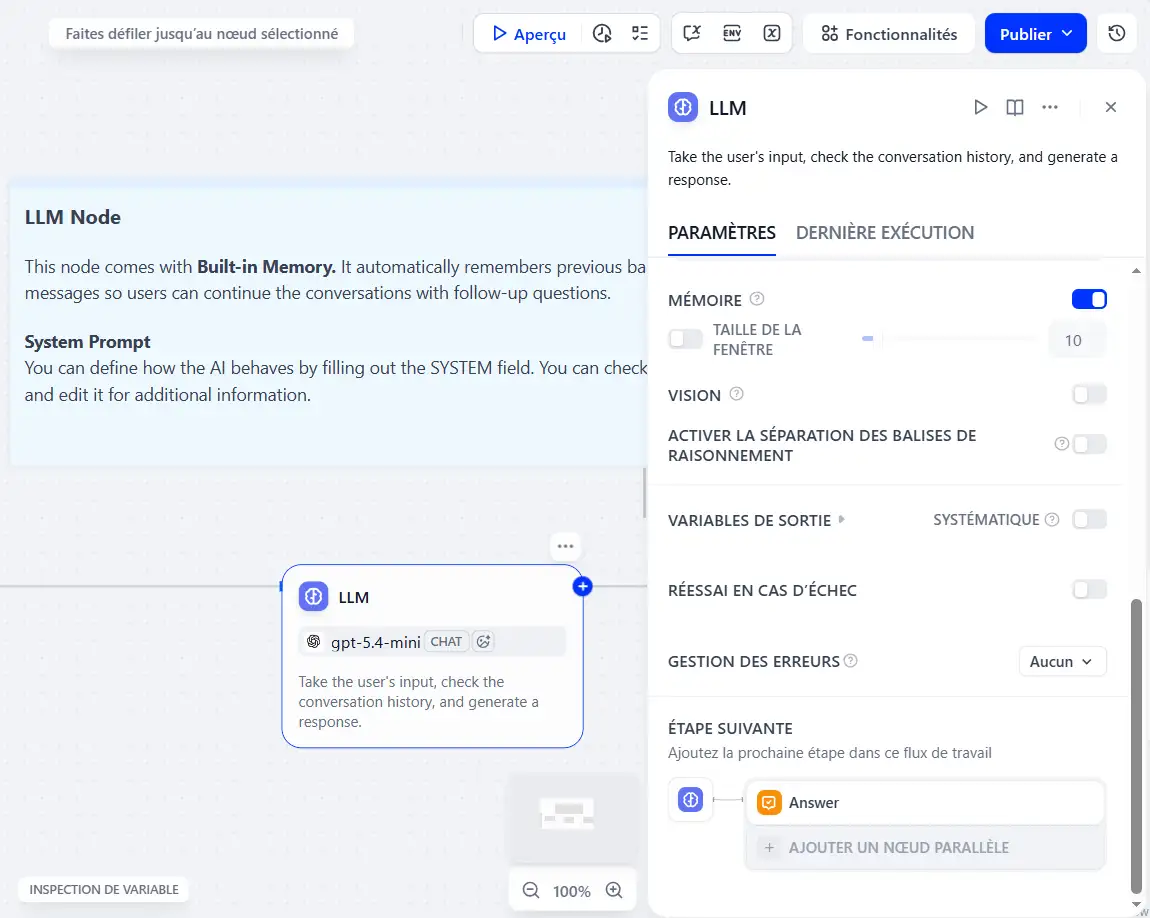Click the MÉMOIRE help icon
This screenshot has height=918, width=1150.
click(757, 299)
